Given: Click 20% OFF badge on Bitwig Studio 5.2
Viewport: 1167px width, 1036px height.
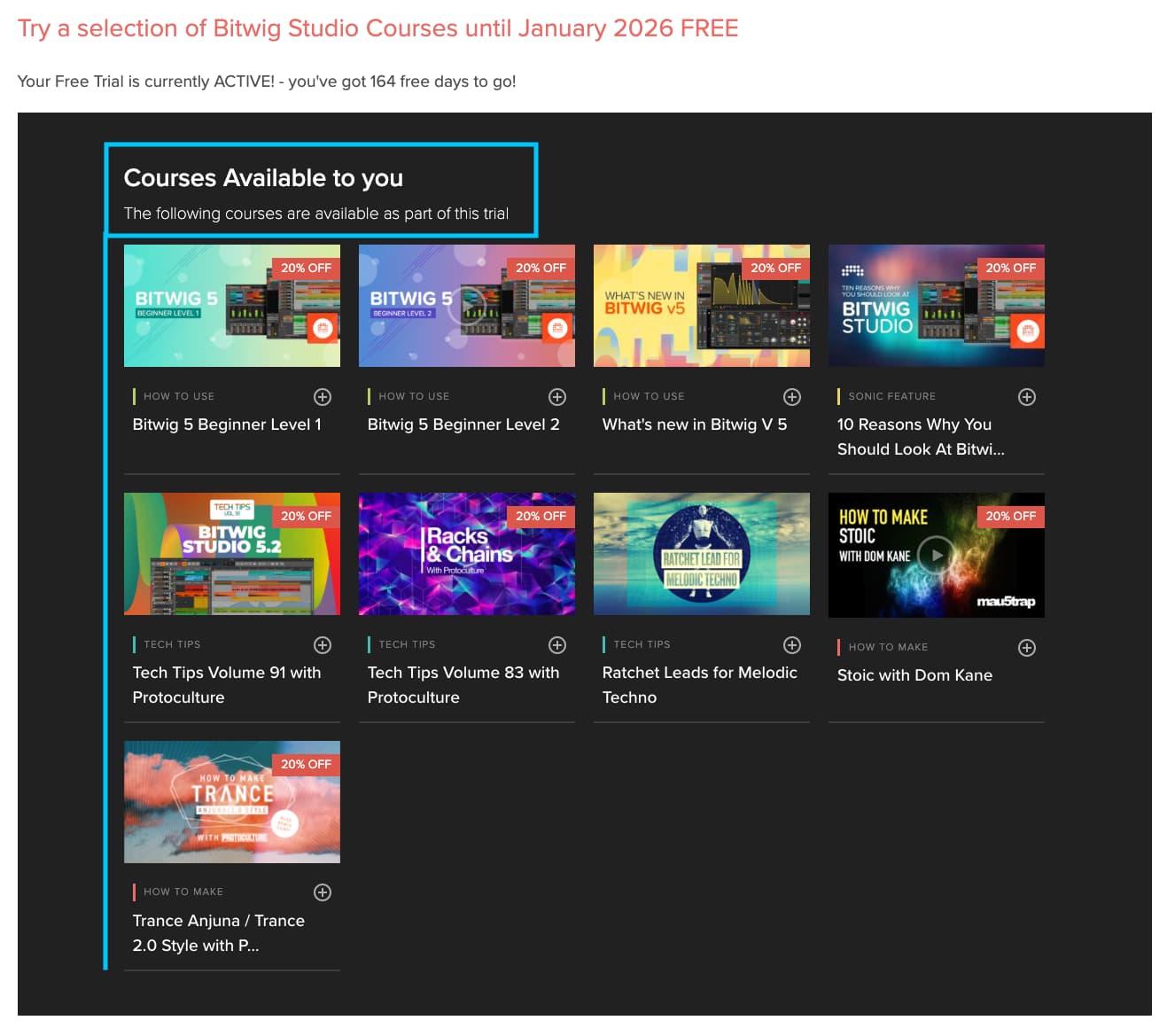Looking at the screenshot, I should coord(306,516).
